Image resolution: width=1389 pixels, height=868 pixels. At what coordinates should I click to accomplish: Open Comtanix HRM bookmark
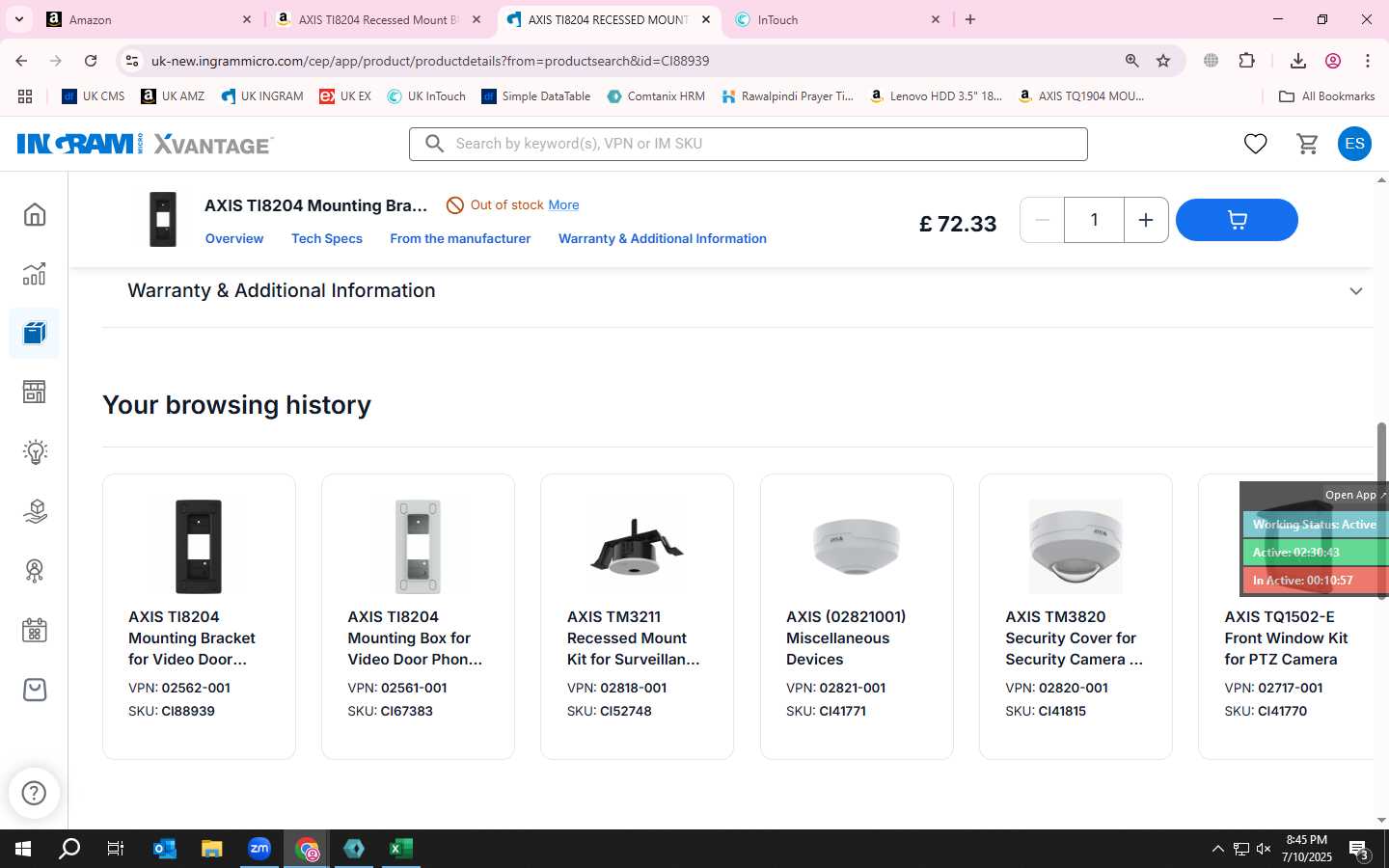(x=656, y=96)
